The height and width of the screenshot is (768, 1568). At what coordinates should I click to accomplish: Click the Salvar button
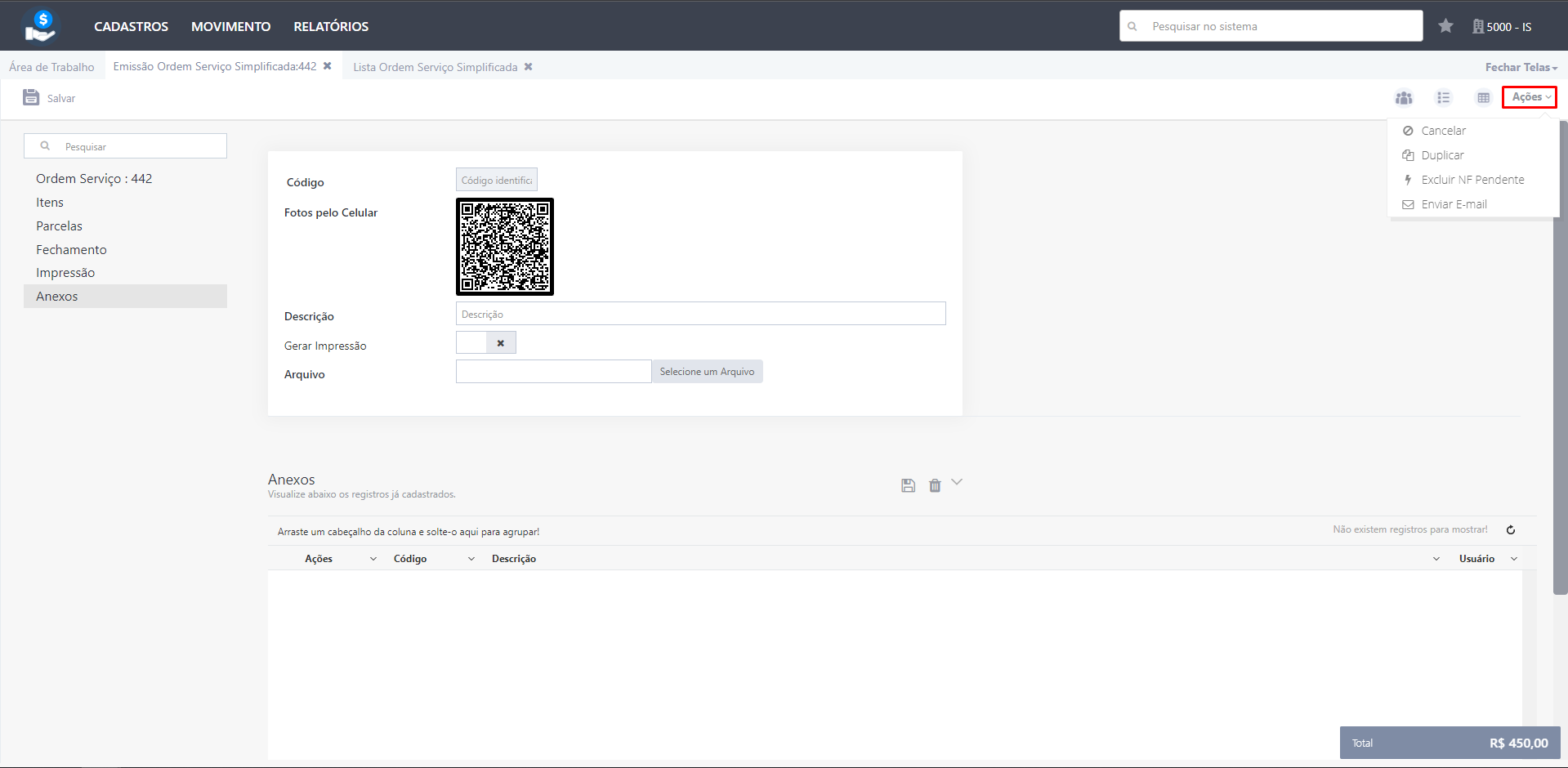[49, 98]
